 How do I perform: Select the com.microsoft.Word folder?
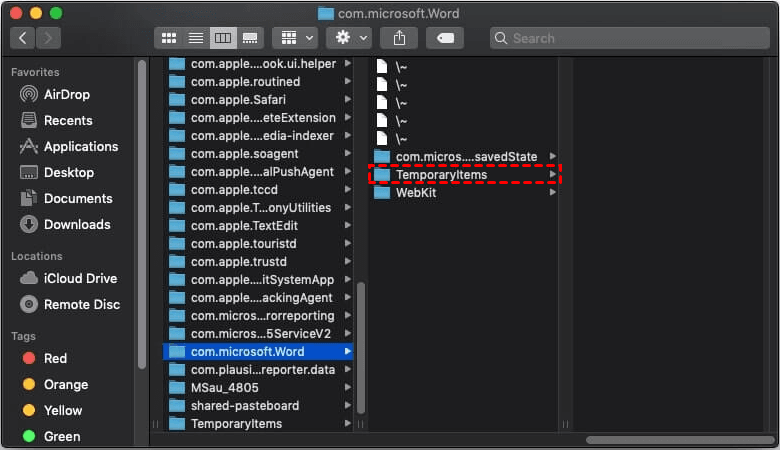(258, 352)
